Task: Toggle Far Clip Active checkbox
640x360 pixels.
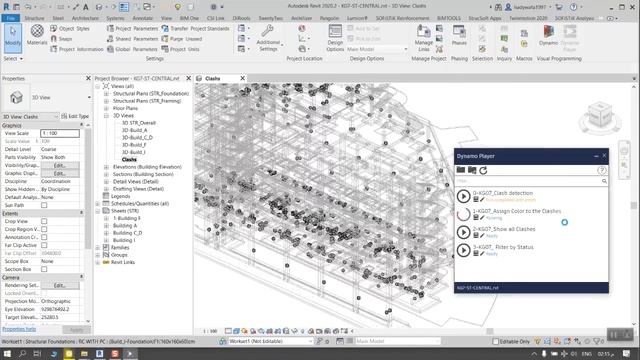Action: click(44, 245)
